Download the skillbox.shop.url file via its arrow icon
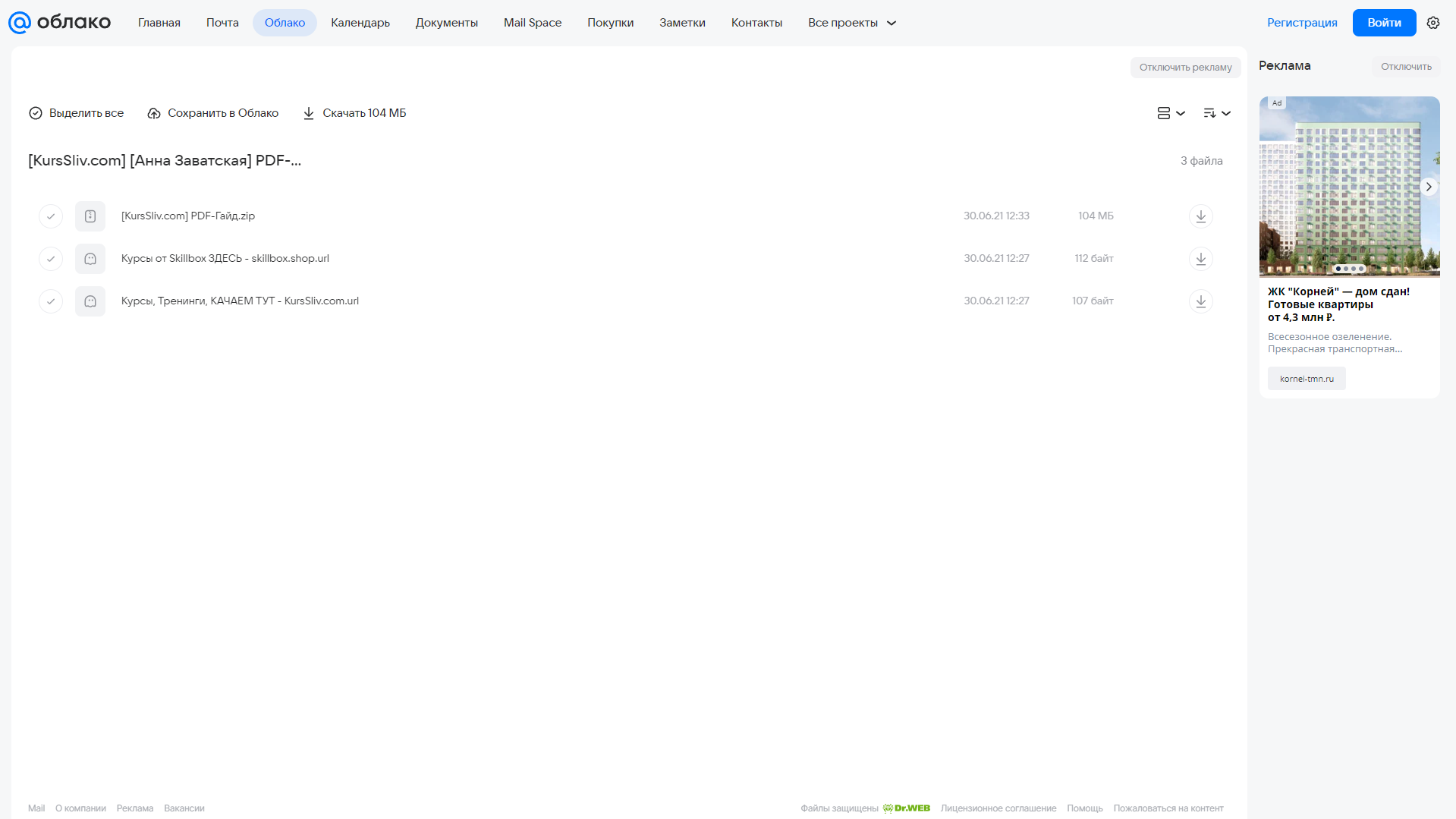Image resolution: width=1456 pixels, height=819 pixels. 1200,259
